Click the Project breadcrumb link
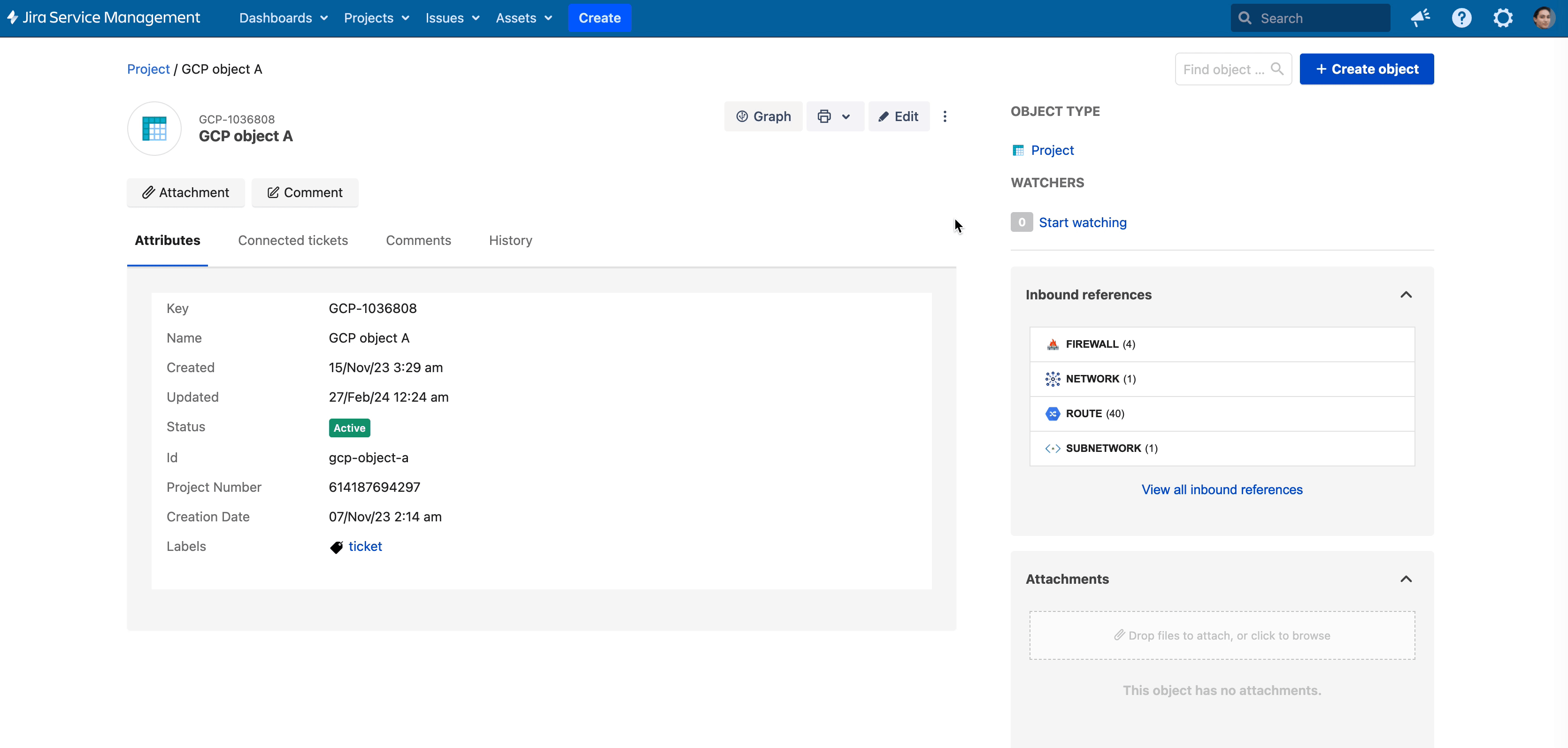Image resolution: width=1568 pixels, height=748 pixels. coord(148,69)
